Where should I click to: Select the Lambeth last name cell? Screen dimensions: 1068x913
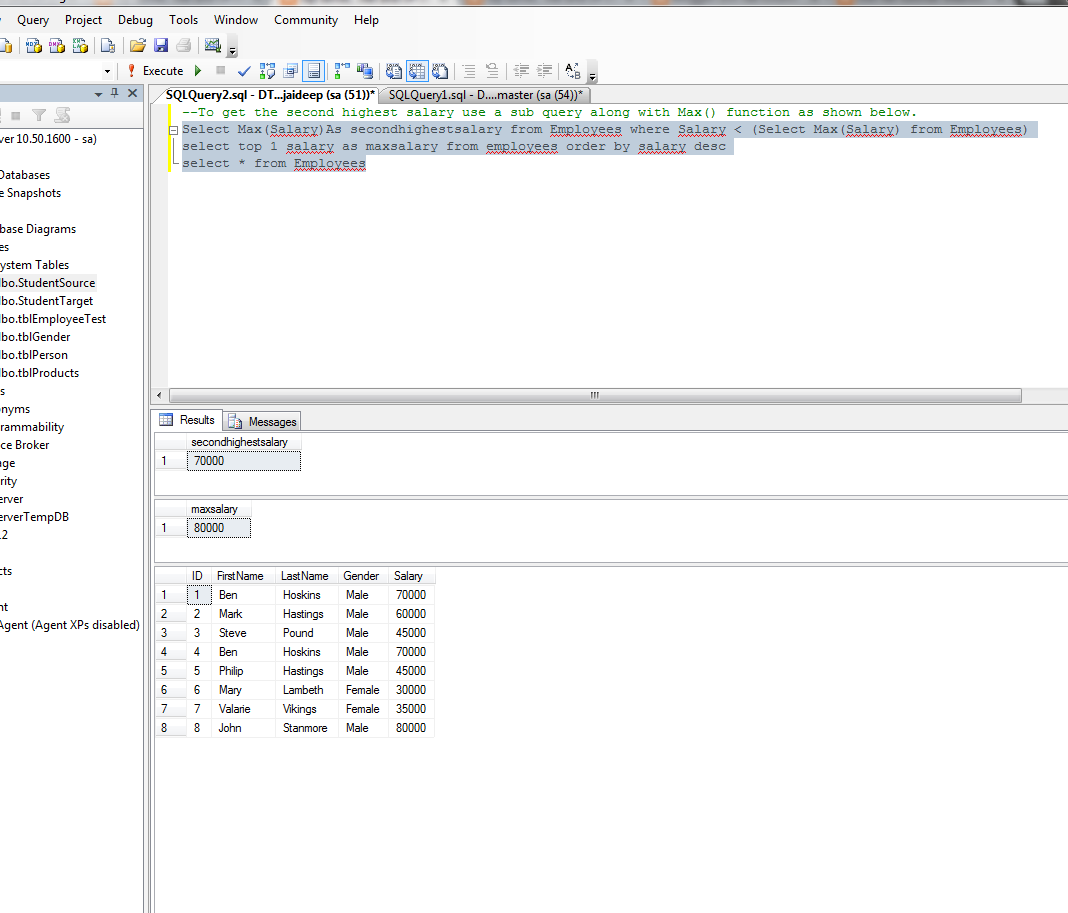tap(306, 690)
